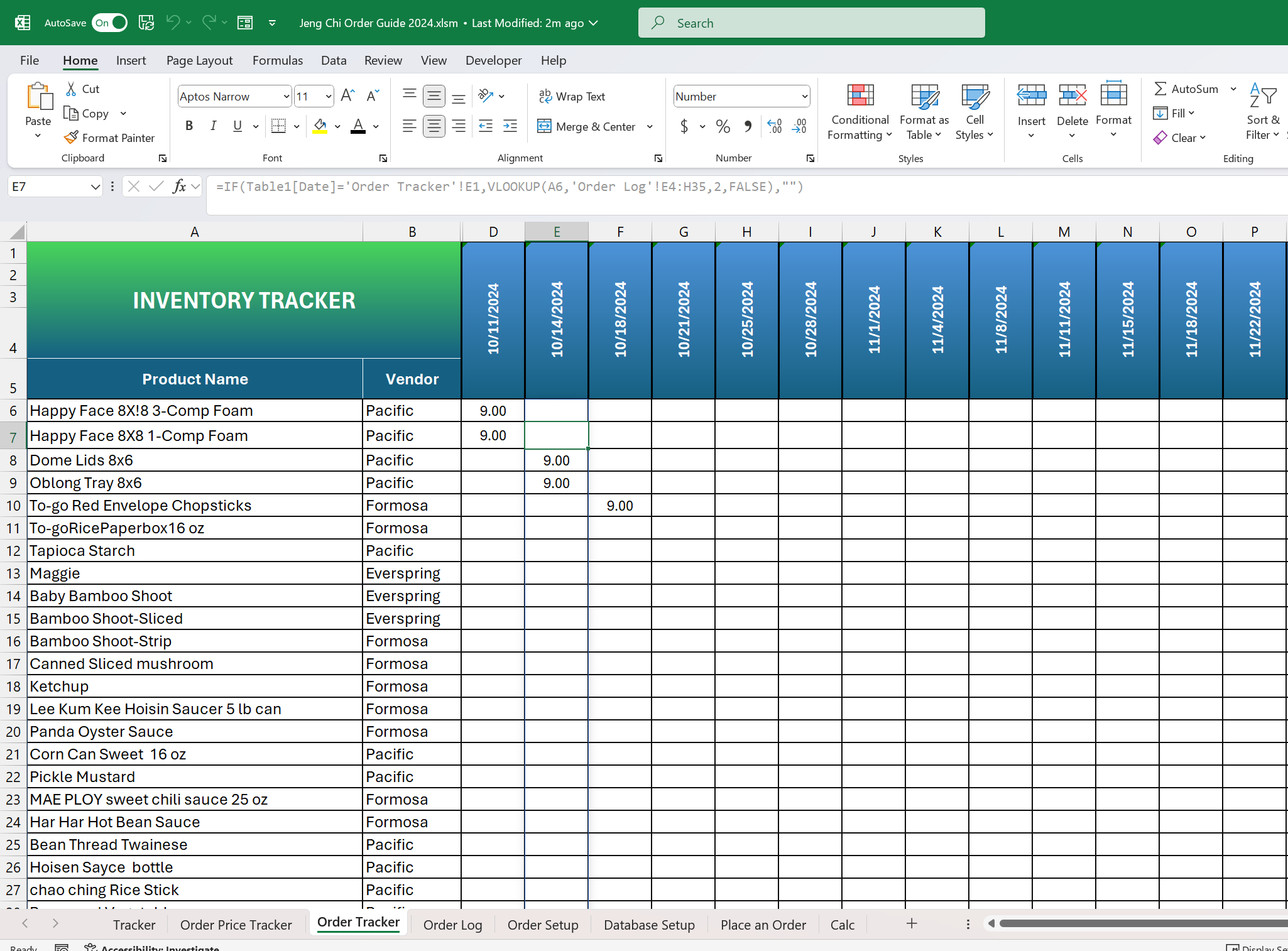Open the Name Box dropdown arrow
Viewport: 1288px width, 951px height.
tap(95, 187)
